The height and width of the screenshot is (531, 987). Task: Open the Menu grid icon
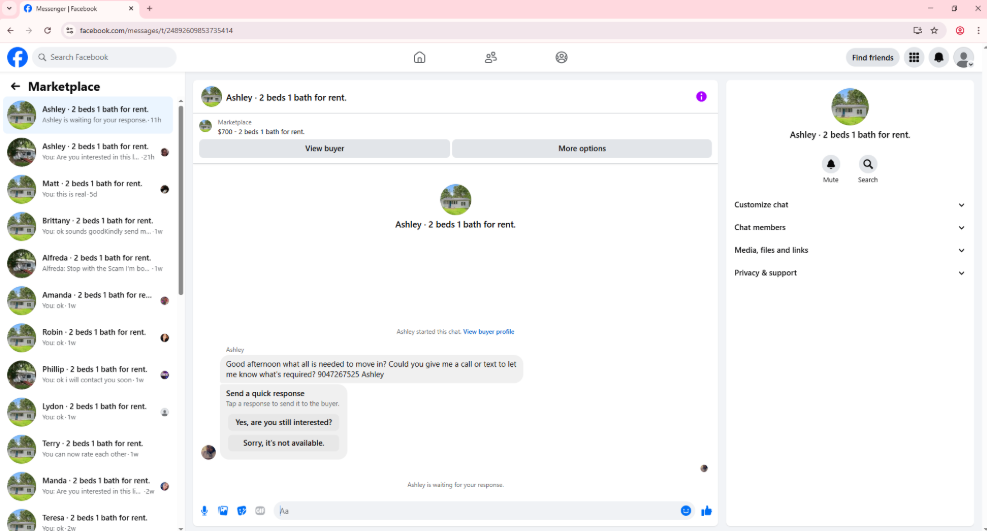click(x=914, y=57)
